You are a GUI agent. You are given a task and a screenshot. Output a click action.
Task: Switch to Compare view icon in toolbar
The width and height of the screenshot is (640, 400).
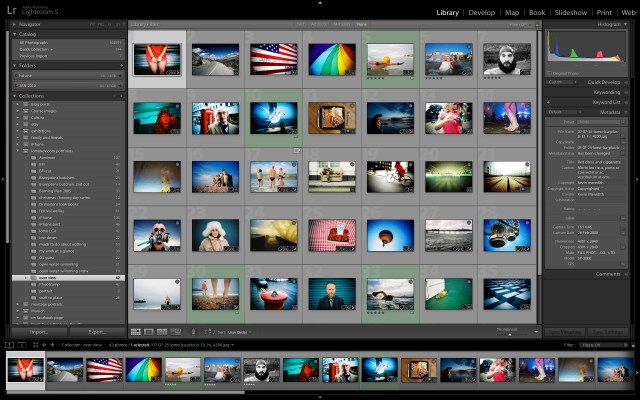[162, 332]
